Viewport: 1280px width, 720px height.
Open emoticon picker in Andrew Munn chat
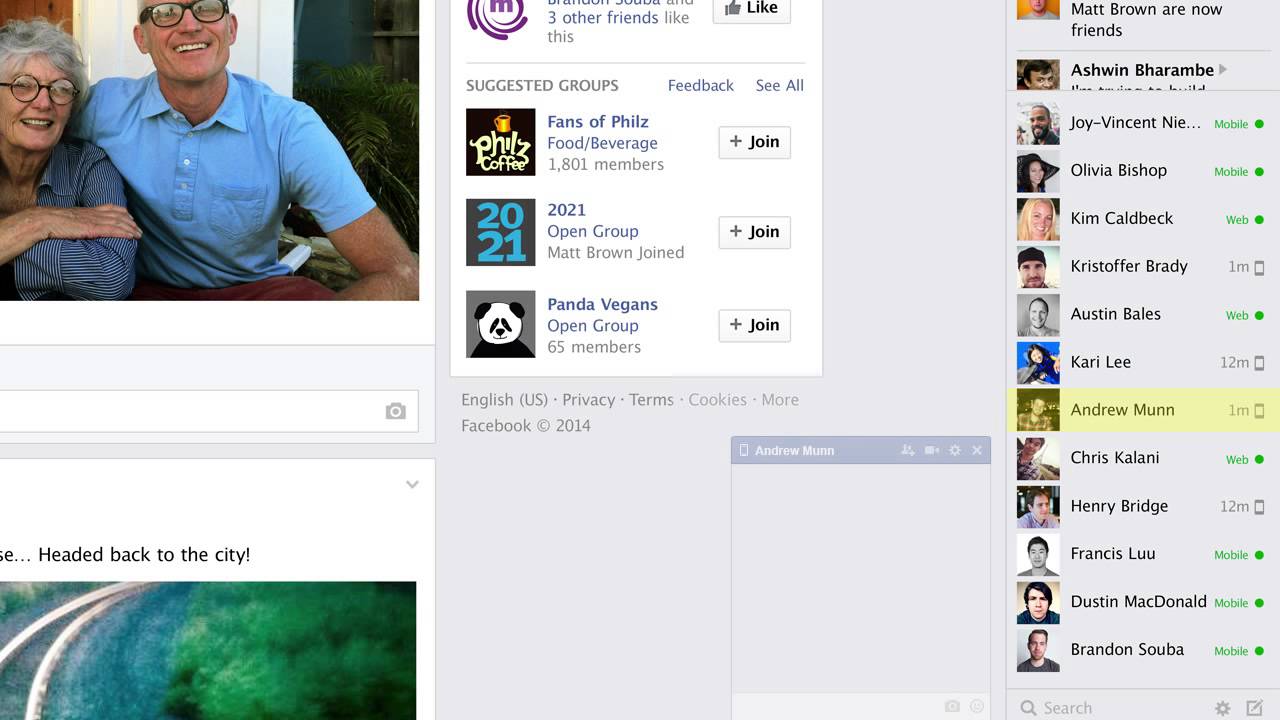[x=977, y=706]
